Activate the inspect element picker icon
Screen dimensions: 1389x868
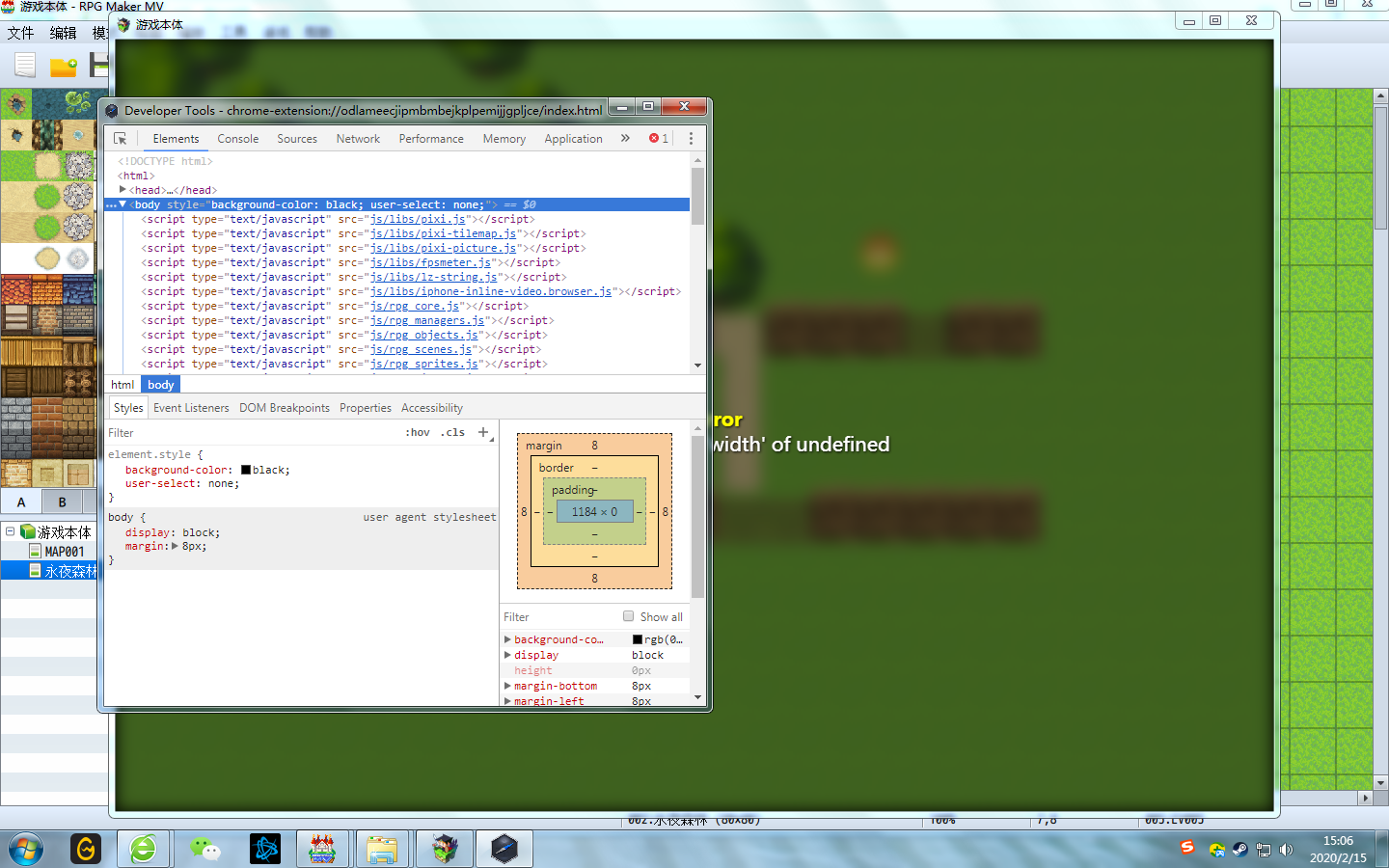point(121,139)
